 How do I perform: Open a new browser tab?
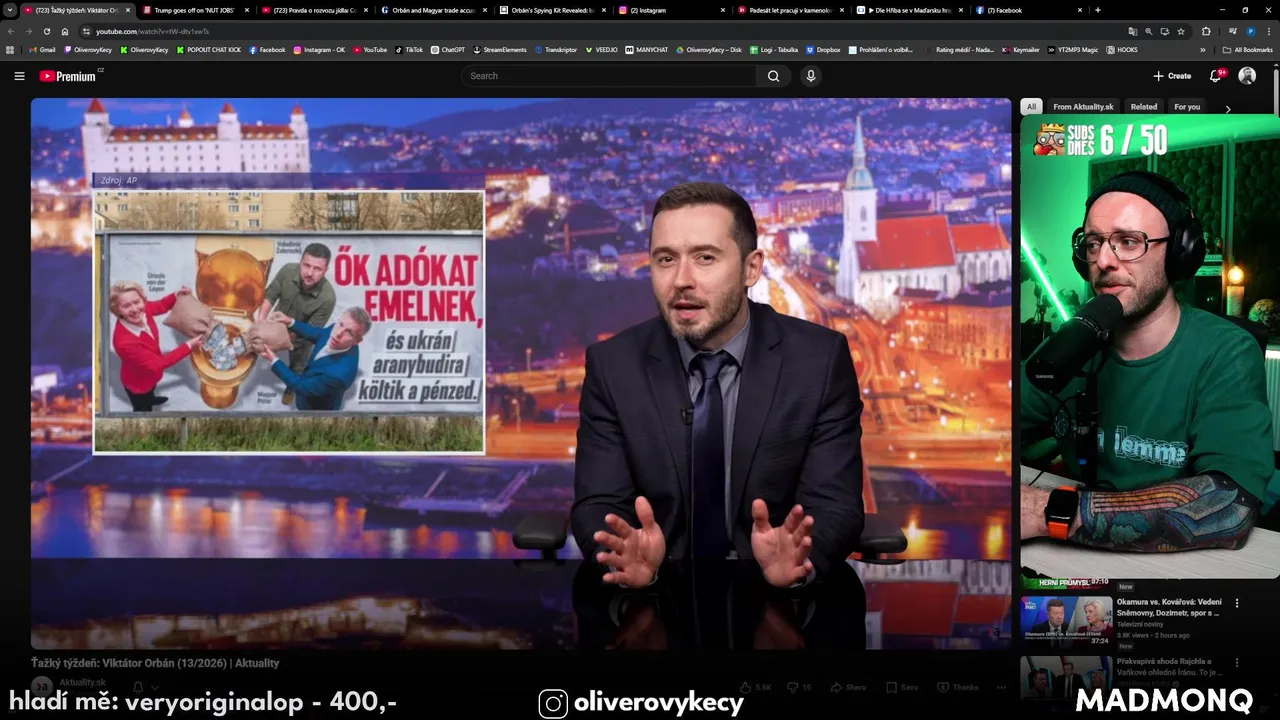click(1098, 10)
